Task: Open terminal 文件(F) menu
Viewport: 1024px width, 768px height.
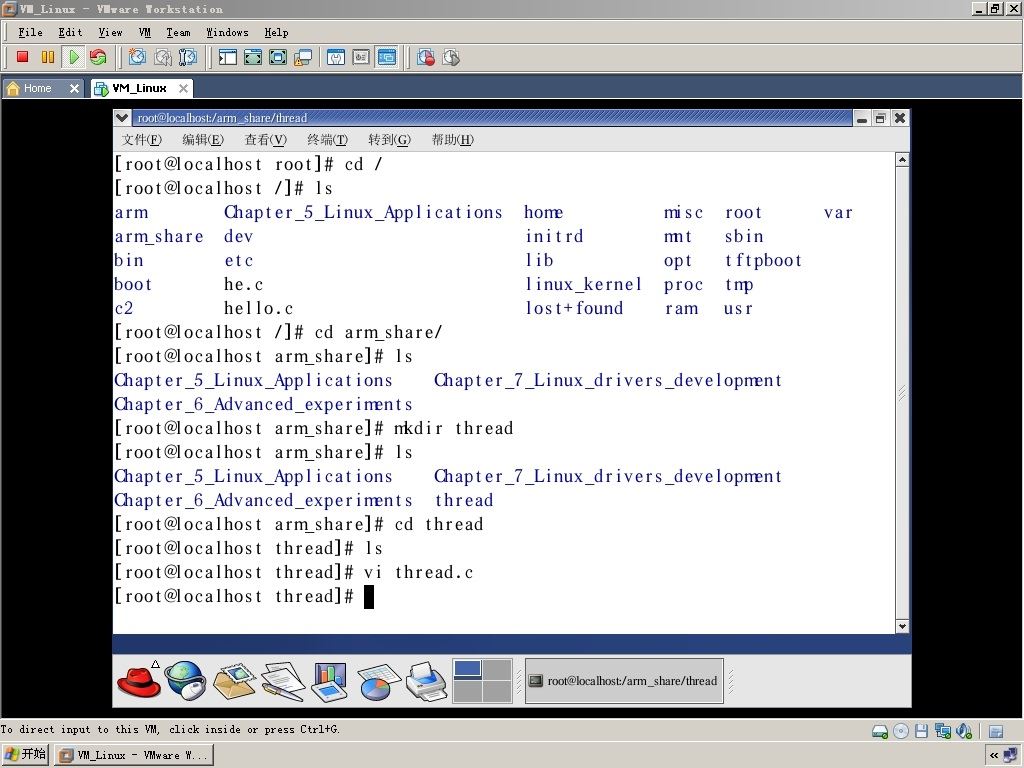Action: pos(141,139)
